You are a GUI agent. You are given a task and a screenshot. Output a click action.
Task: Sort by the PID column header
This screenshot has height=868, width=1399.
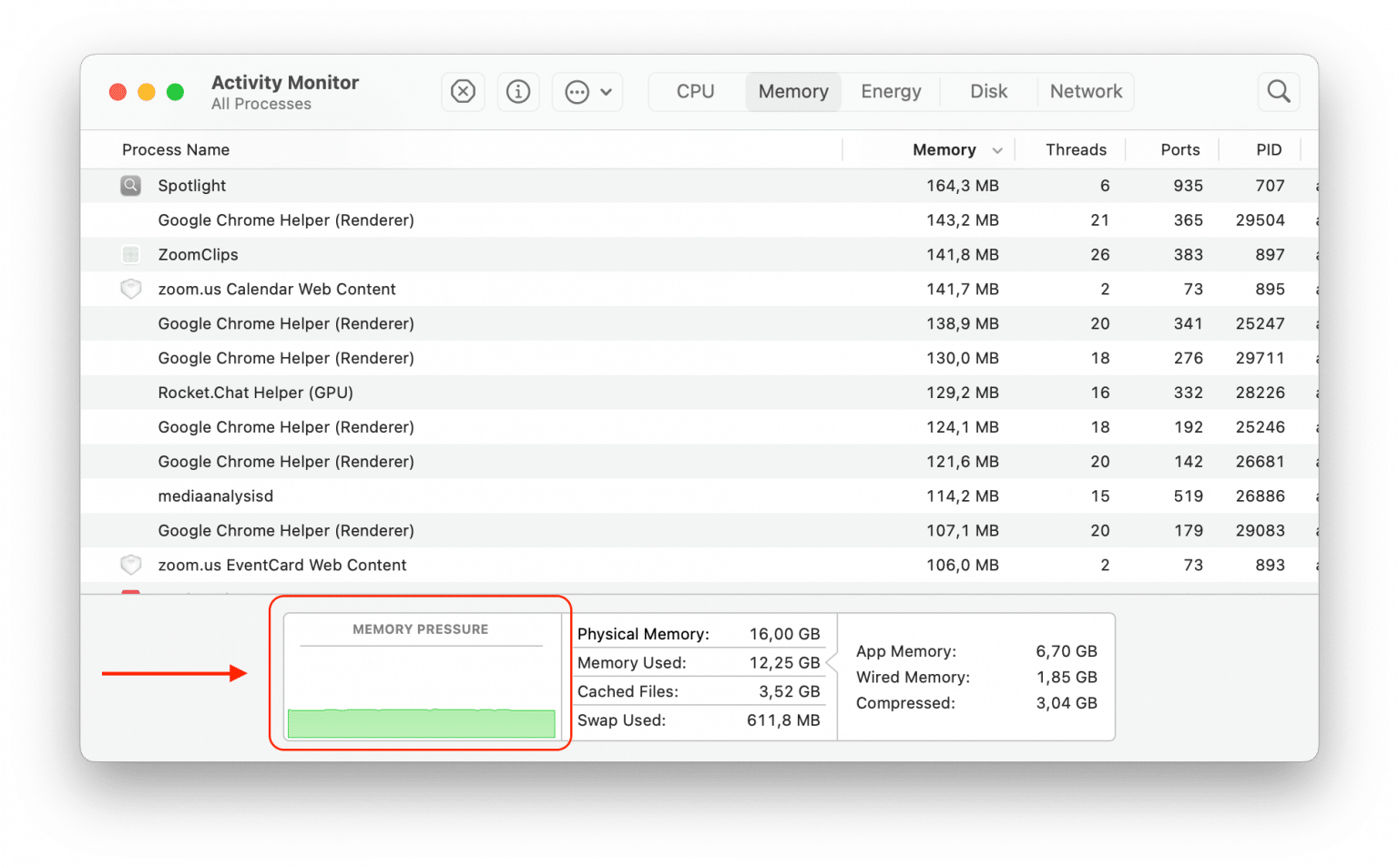coord(1268,149)
